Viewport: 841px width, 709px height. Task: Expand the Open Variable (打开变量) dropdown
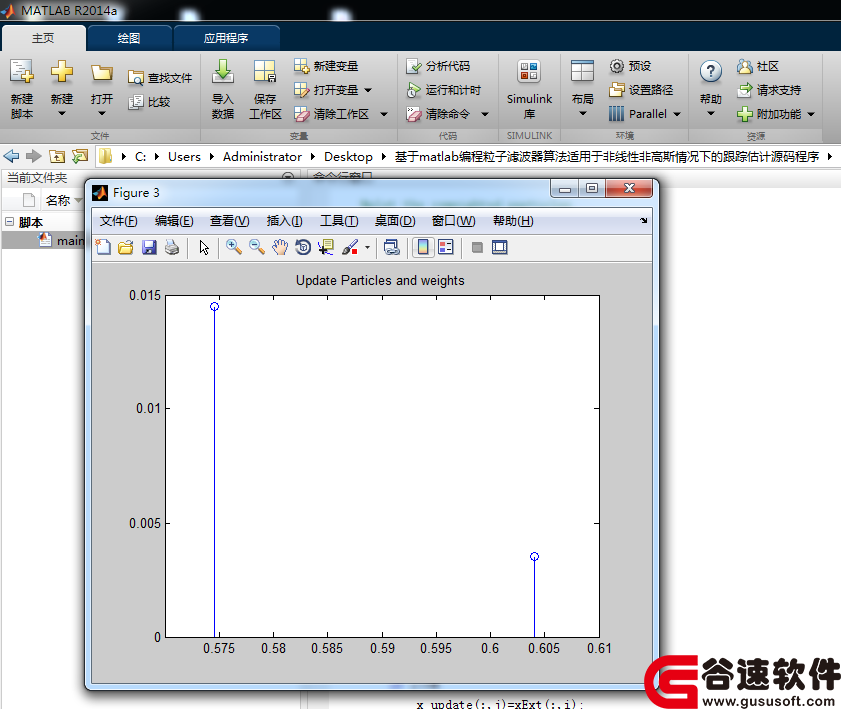coord(368,90)
